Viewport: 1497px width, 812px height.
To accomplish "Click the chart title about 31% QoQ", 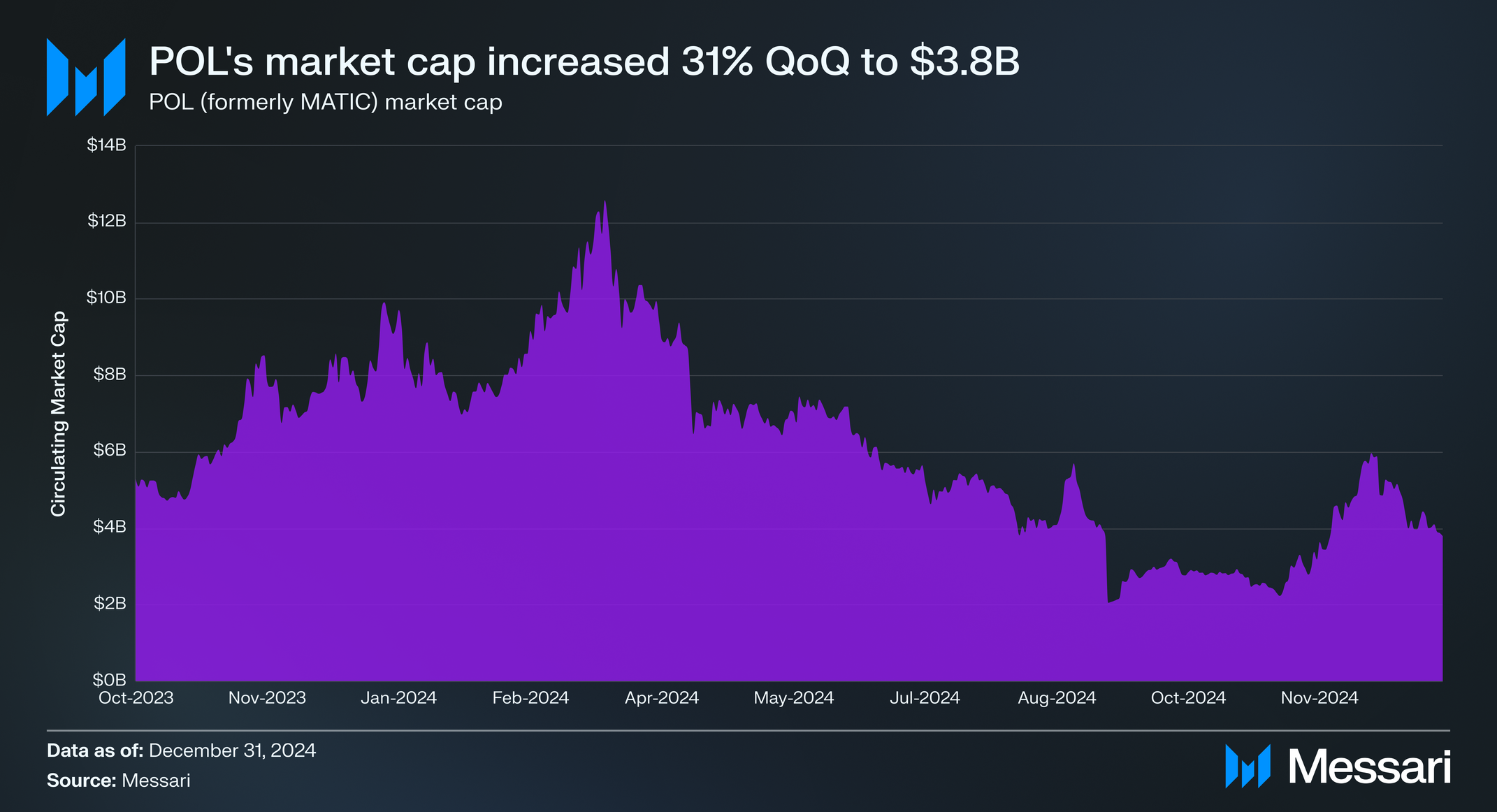I will tap(584, 61).
